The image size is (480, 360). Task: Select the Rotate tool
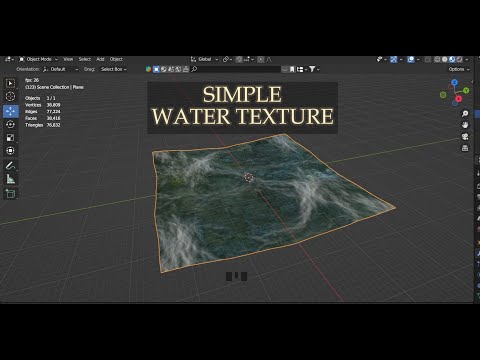tap(10, 124)
